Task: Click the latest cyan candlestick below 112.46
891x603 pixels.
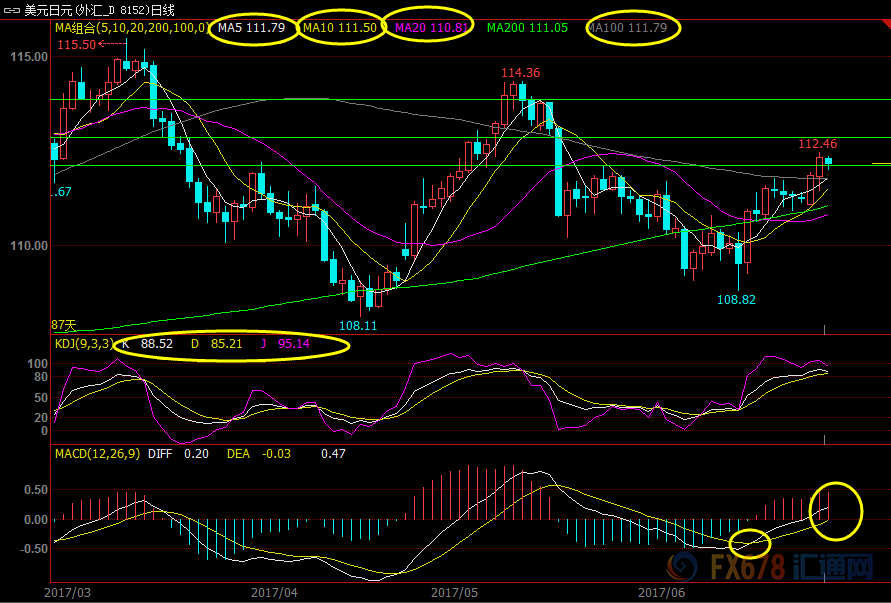Action: (828, 161)
